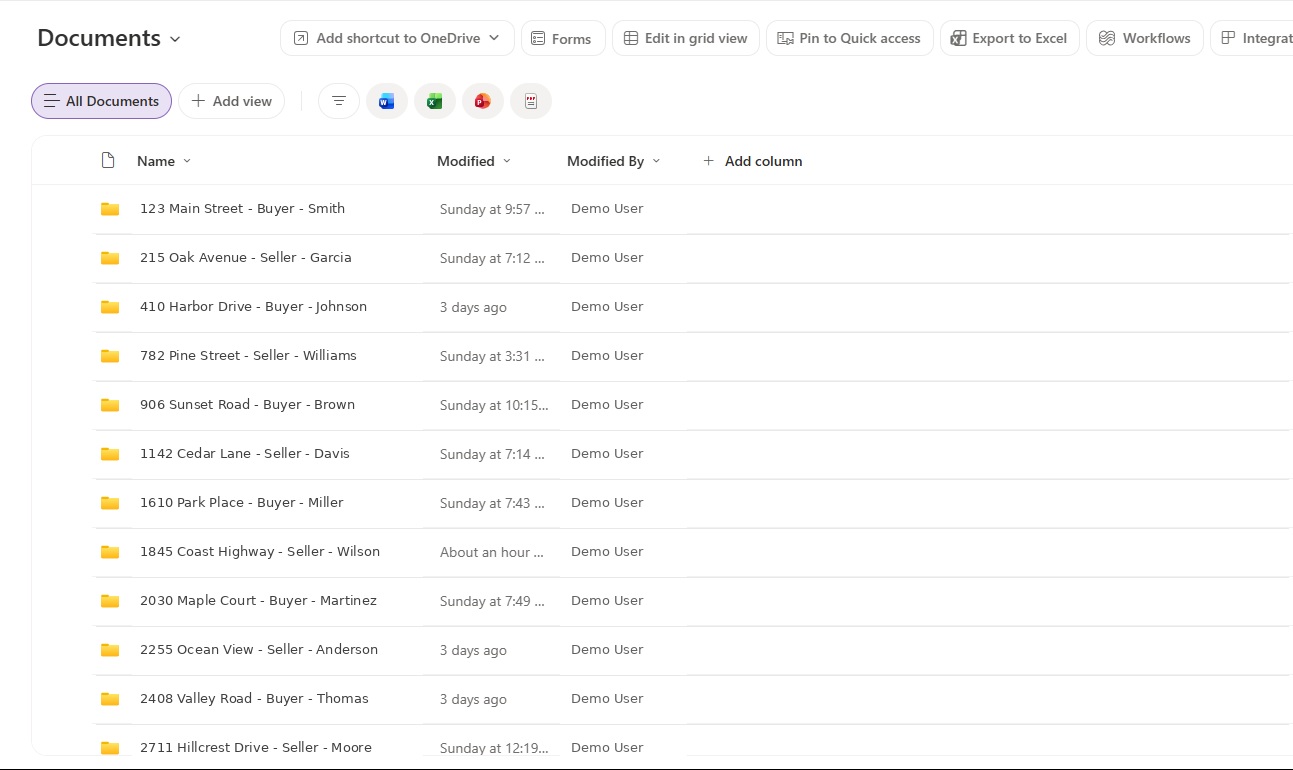Screen dimensions: 1293x770
Task: Click folder icon for 2408 Valley Road
Action: pyautogui.click(x=110, y=699)
